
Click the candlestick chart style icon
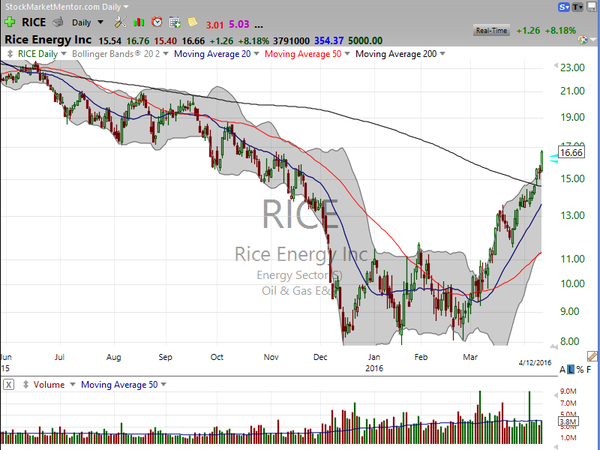(138, 23)
